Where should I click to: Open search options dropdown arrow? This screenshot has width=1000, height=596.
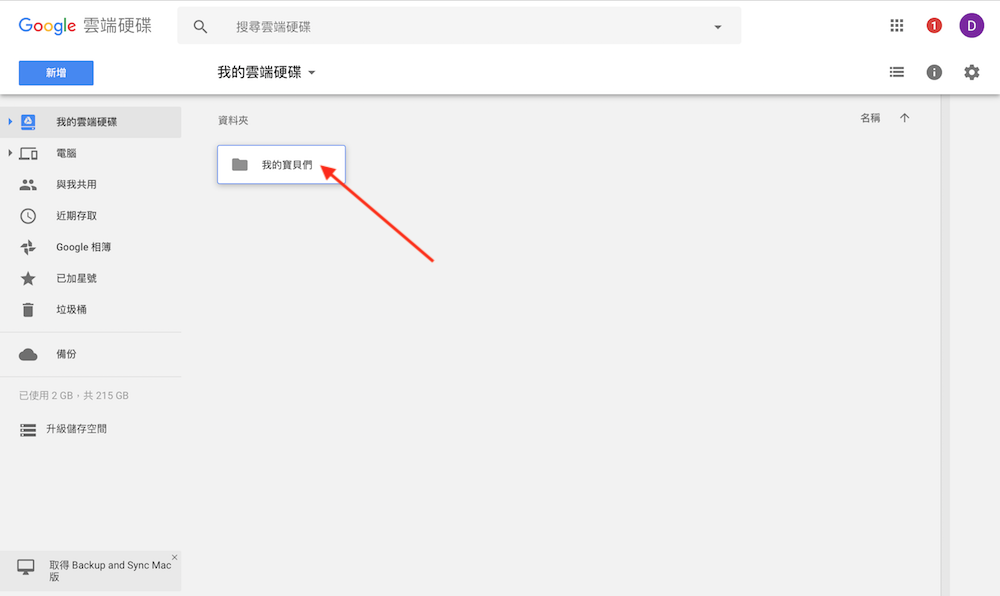tap(717, 27)
